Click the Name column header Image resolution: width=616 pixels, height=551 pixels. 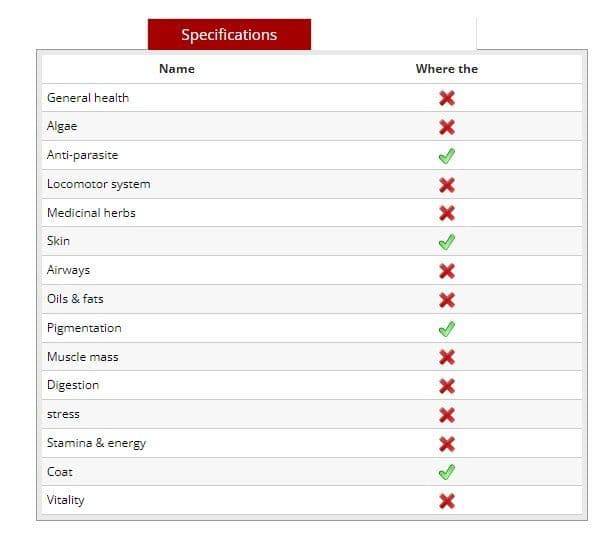pos(177,69)
